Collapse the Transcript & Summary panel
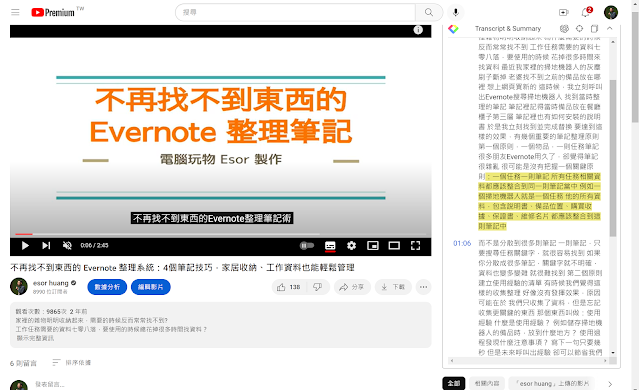The image size is (639, 390). coord(610,29)
